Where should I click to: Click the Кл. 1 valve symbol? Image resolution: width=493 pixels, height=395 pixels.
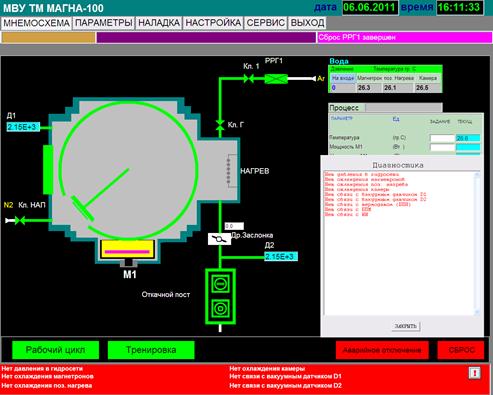[x=249, y=79]
